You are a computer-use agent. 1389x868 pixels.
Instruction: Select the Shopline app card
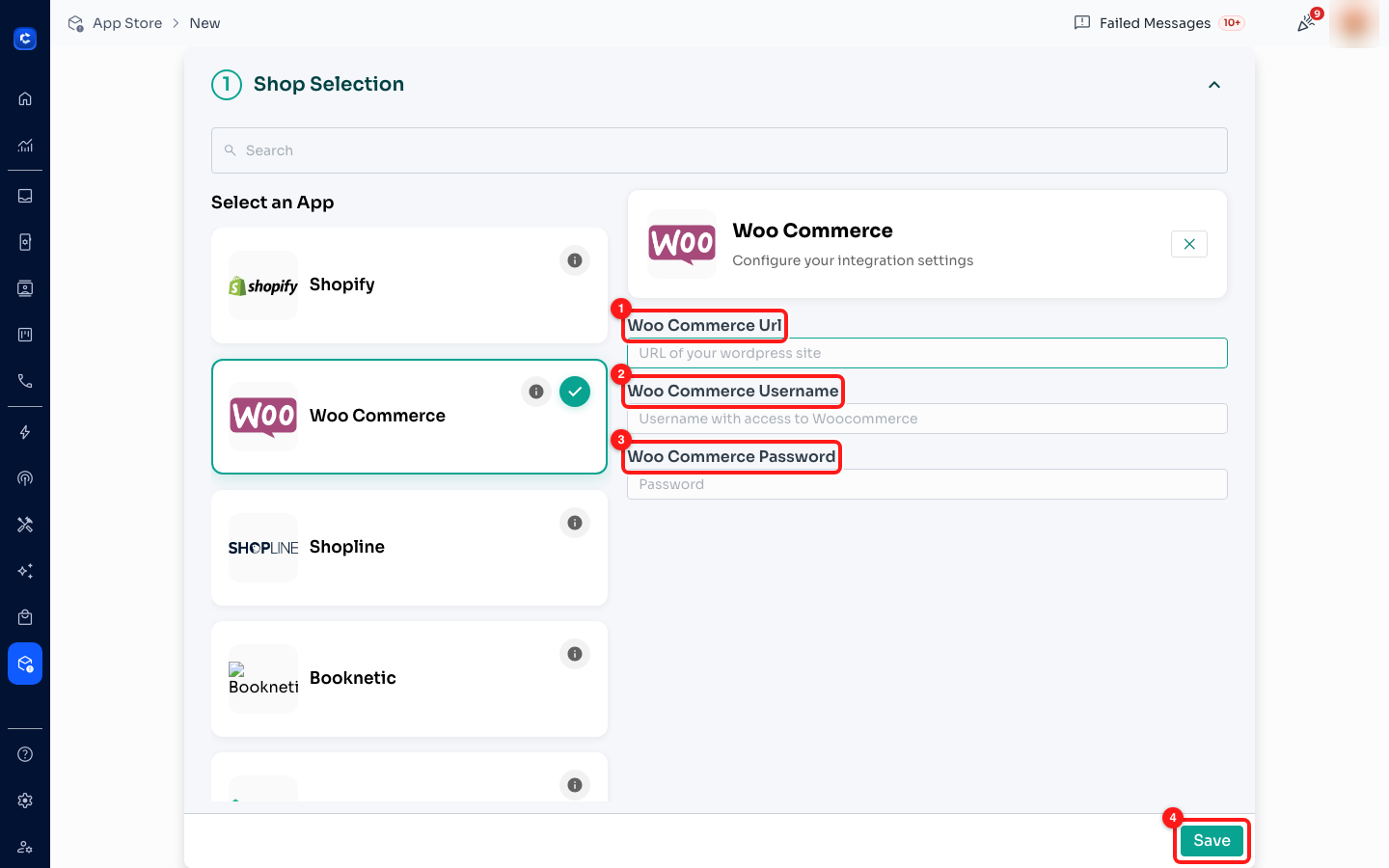tap(409, 548)
